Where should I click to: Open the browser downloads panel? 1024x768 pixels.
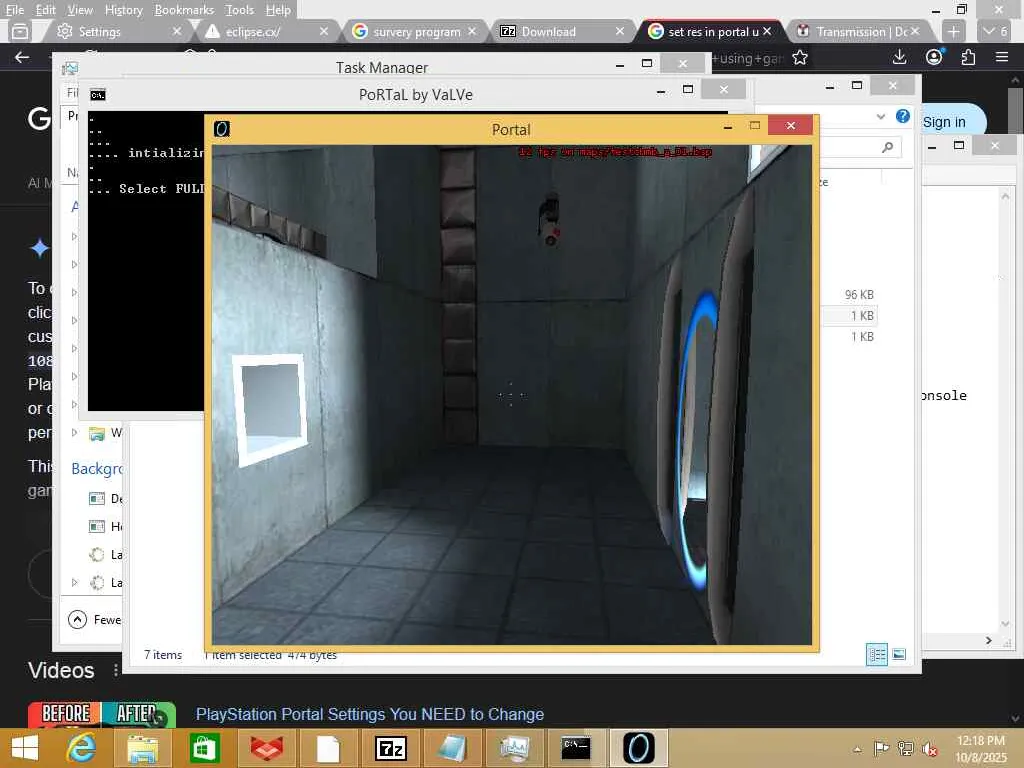[x=899, y=57]
